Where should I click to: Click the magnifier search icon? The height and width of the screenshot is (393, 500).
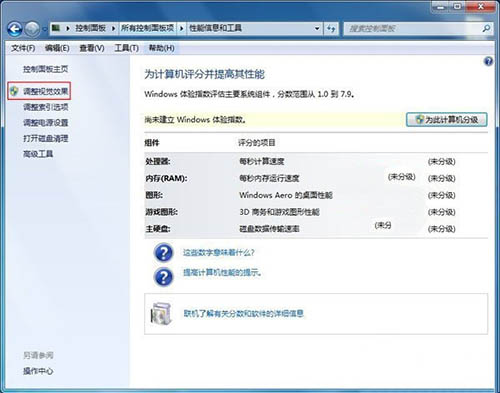486,29
